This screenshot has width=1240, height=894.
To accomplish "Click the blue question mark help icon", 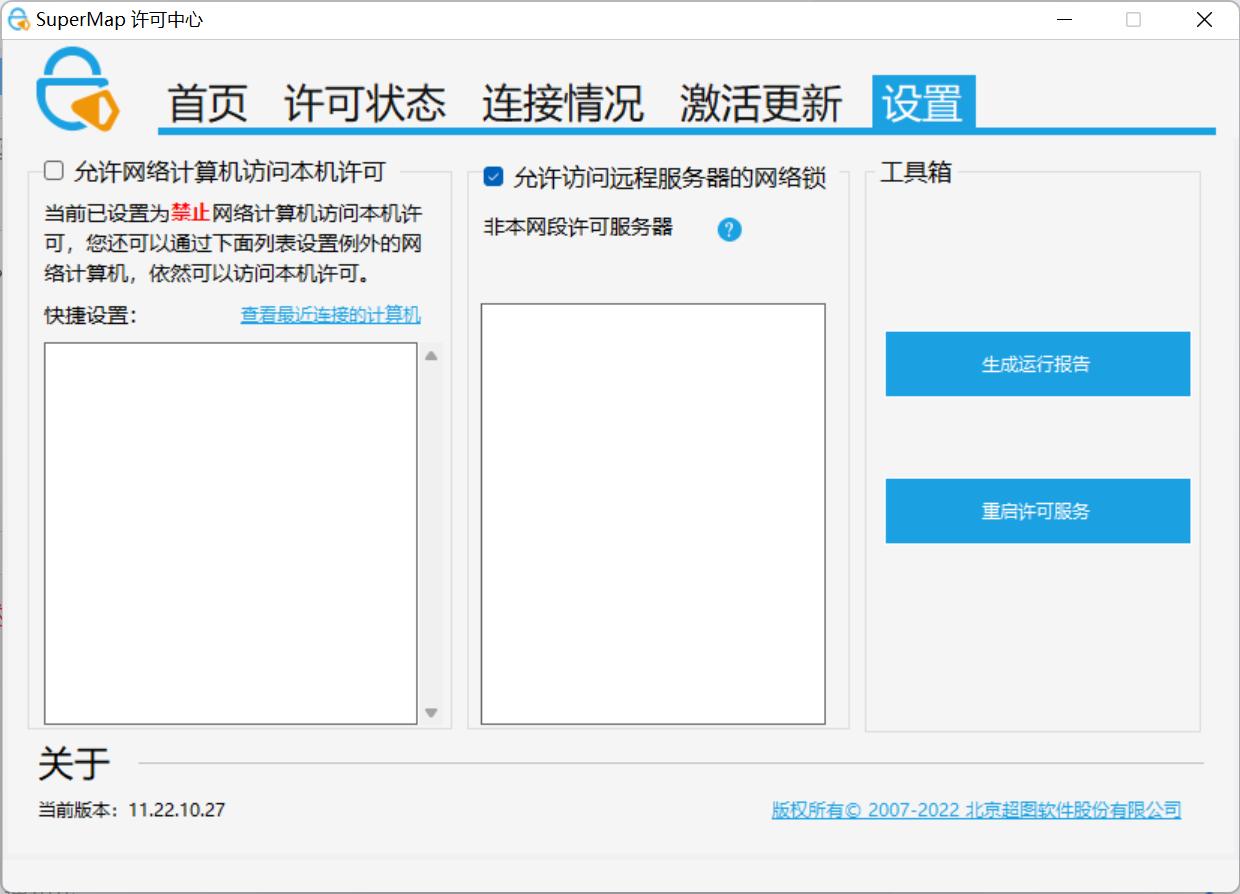I will tap(730, 230).
